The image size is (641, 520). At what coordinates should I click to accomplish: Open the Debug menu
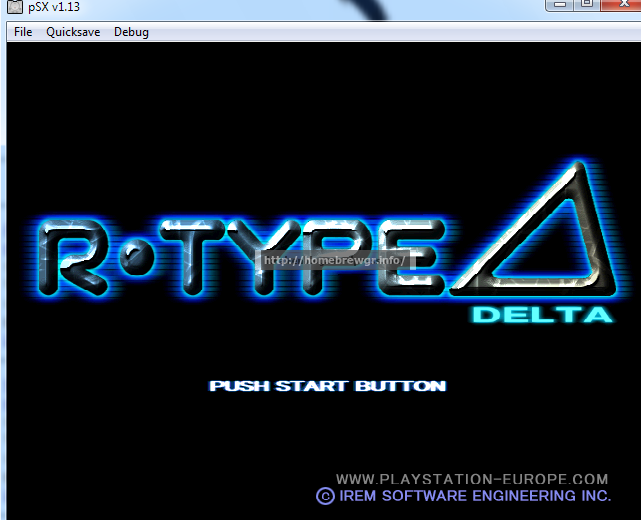[x=131, y=32]
